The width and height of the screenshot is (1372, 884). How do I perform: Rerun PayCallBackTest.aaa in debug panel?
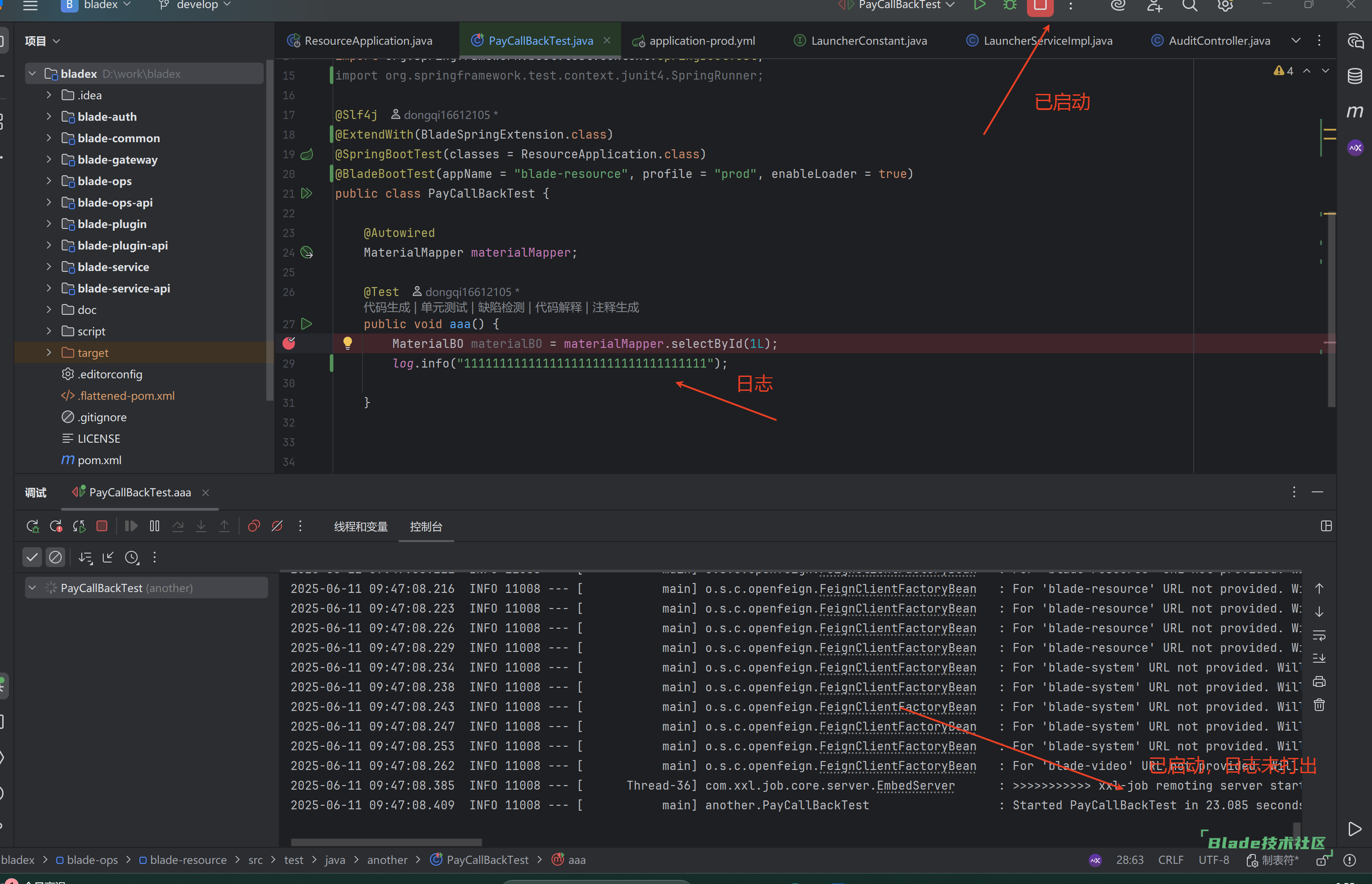33,526
